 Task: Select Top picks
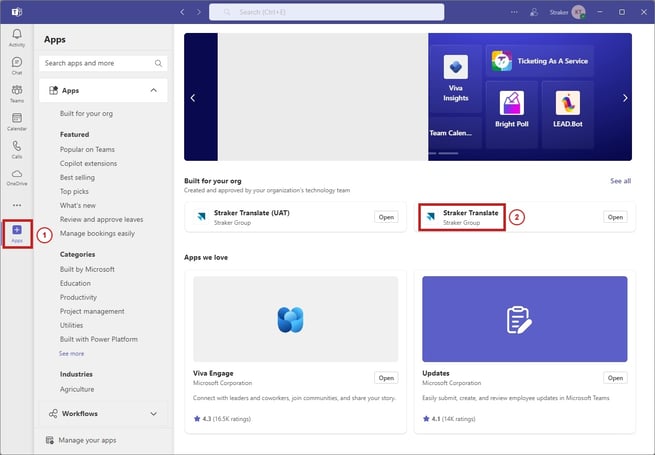click(74, 191)
